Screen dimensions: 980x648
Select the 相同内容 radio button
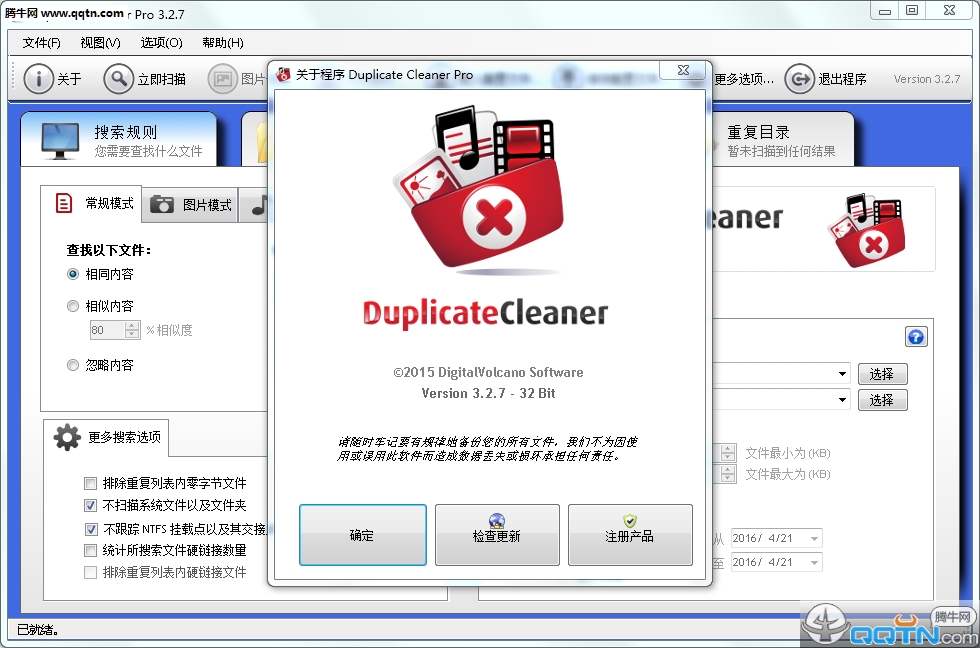(73, 274)
